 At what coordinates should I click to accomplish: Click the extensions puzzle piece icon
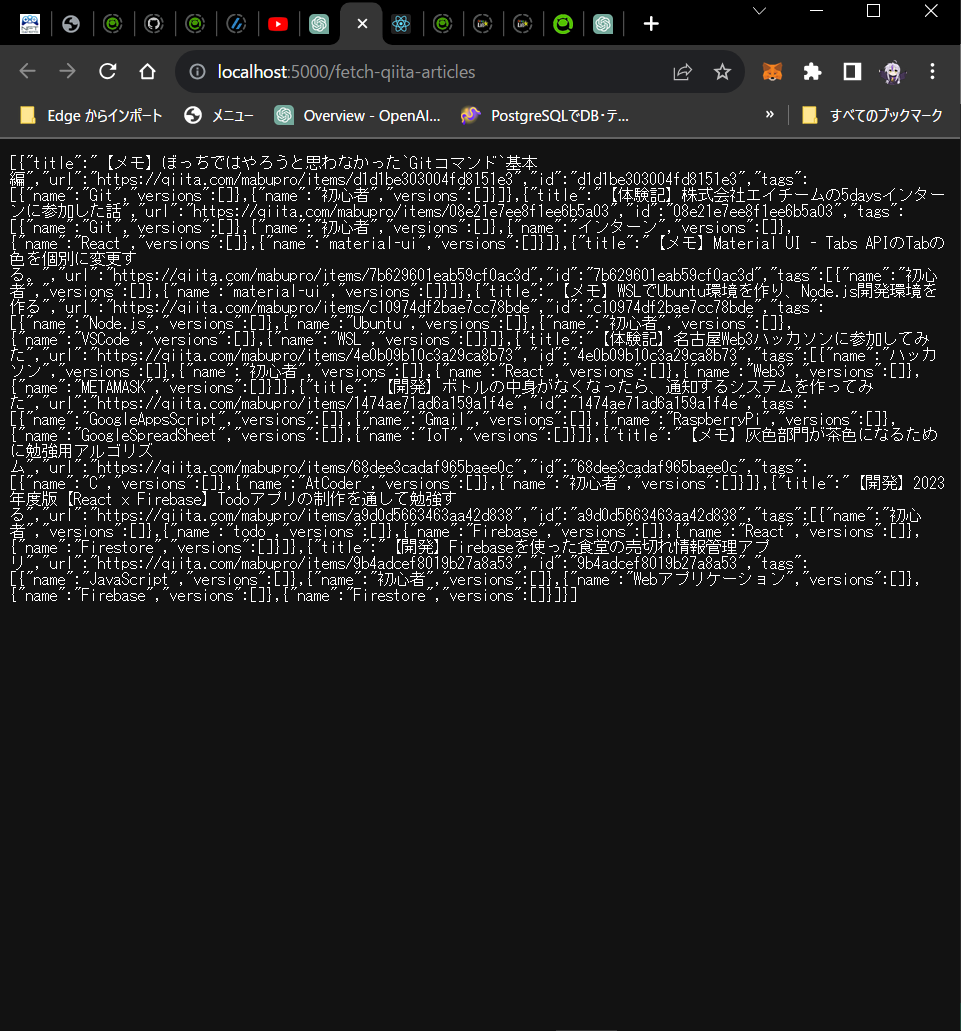pyautogui.click(x=812, y=72)
